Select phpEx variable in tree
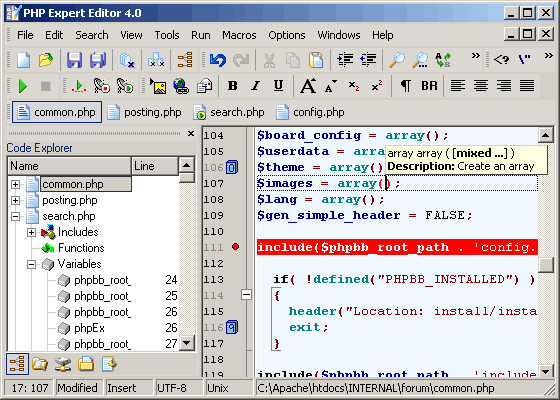This screenshot has height=400, width=560. 89,328
